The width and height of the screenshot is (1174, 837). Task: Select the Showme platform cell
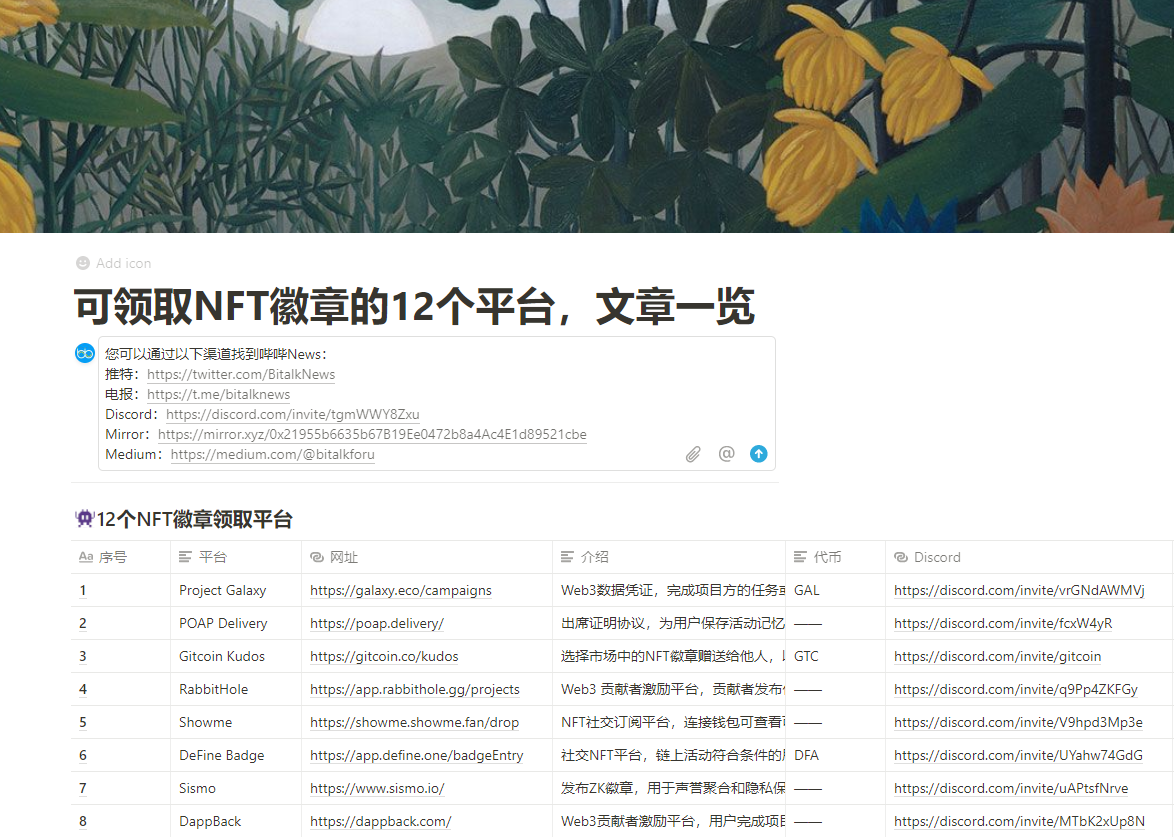pyautogui.click(x=236, y=722)
